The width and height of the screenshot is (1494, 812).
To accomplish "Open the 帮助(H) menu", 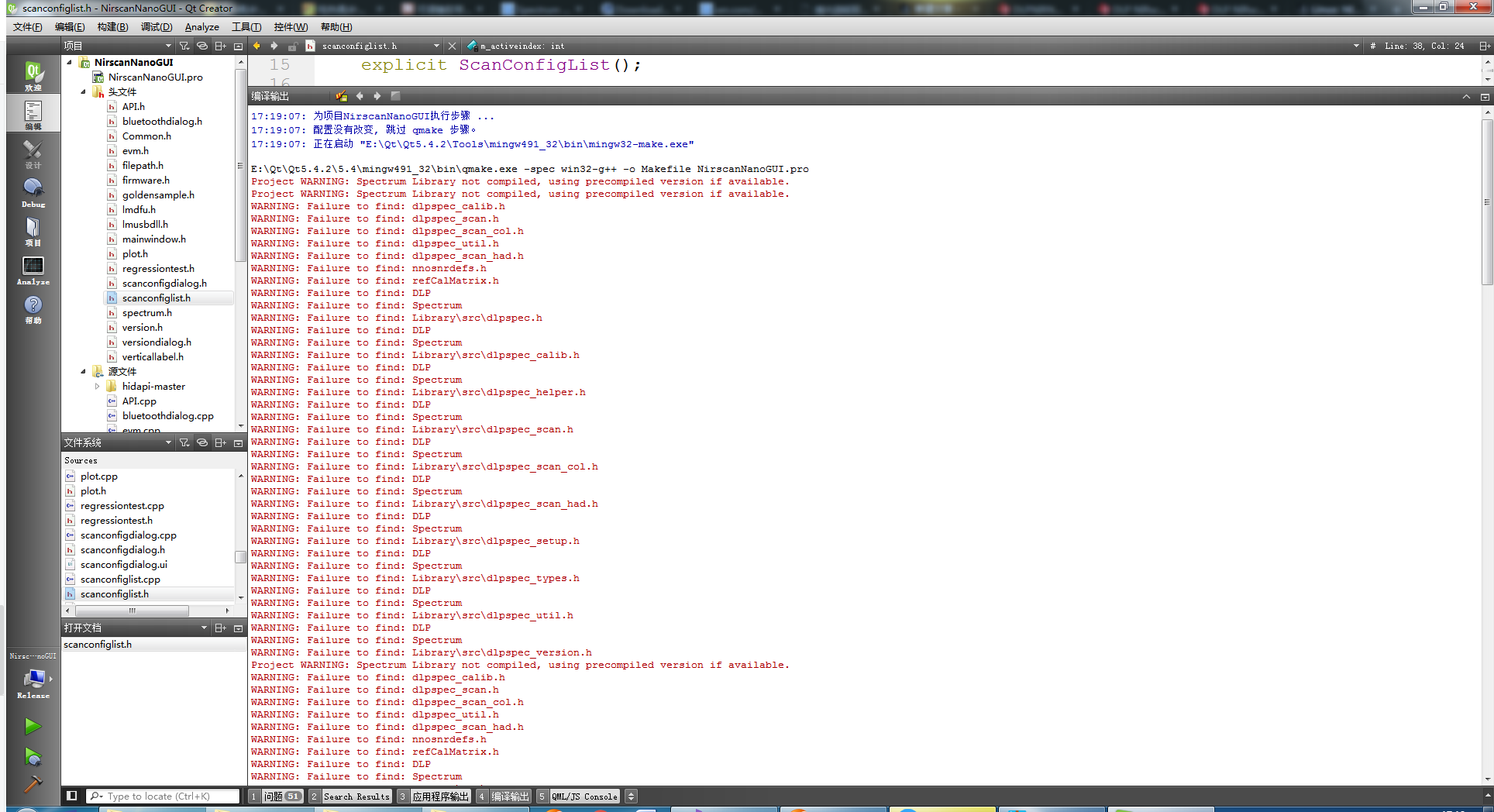I will 336,27.
